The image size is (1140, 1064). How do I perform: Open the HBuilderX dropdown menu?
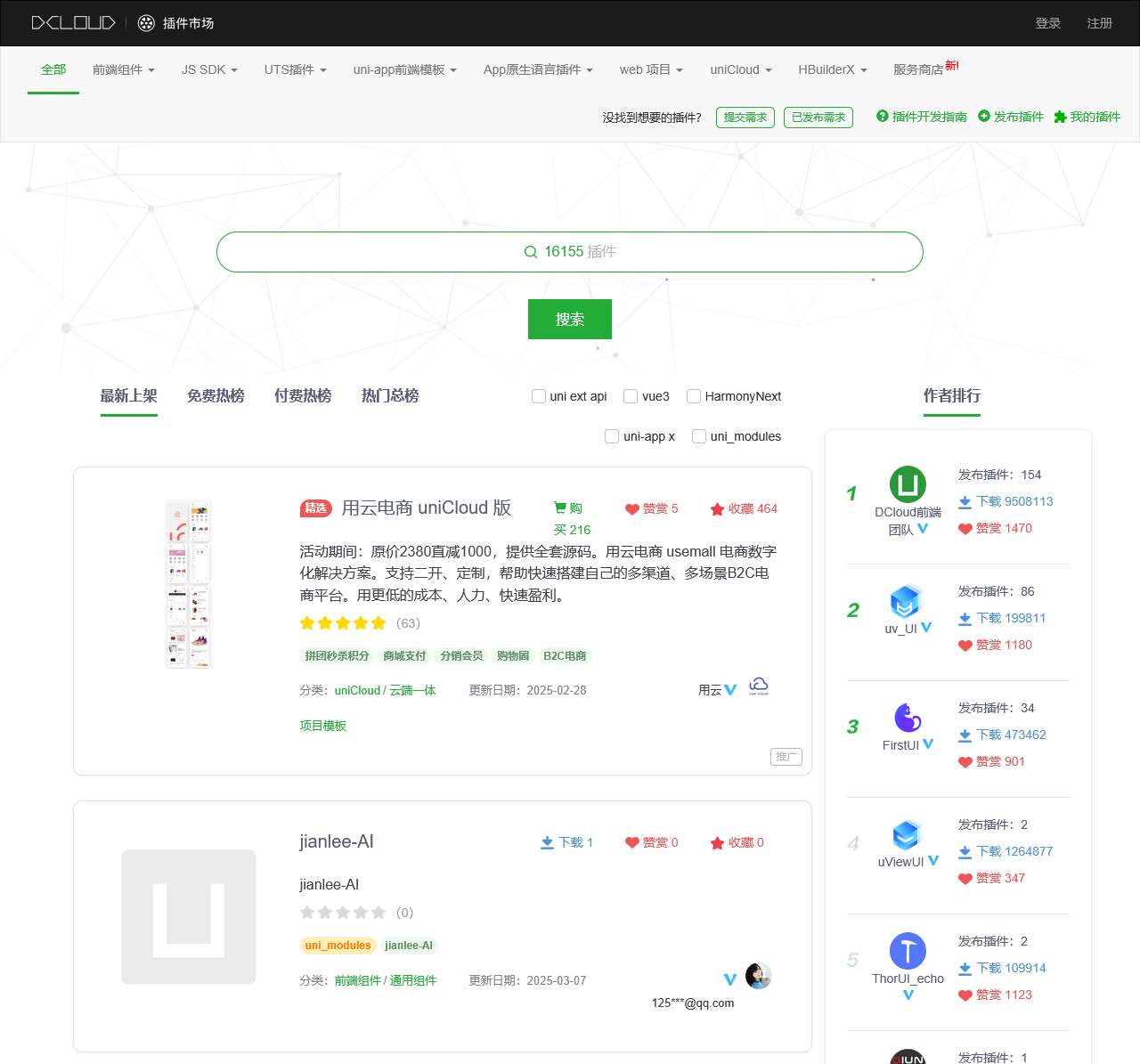833,69
